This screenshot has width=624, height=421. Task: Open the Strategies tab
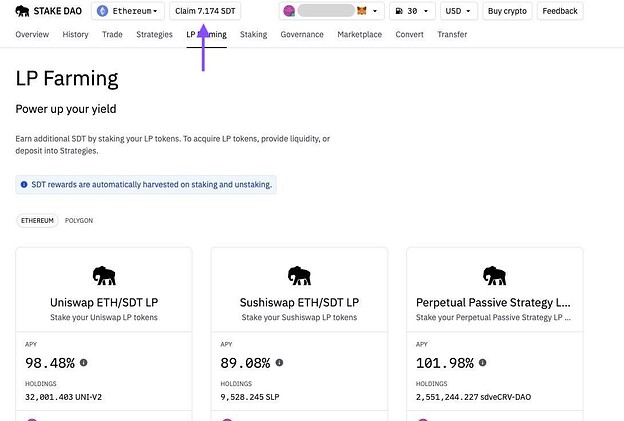click(154, 35)
